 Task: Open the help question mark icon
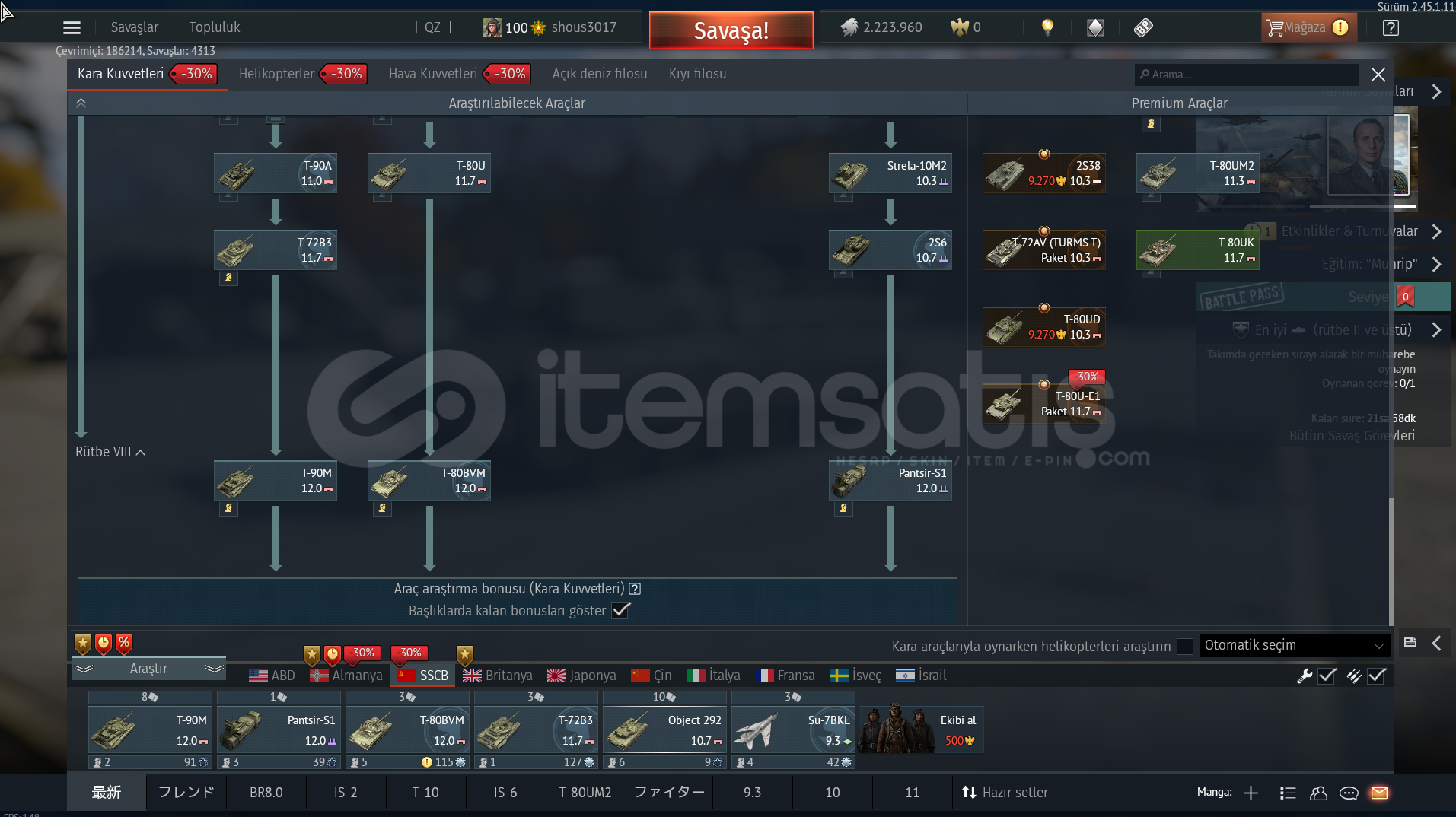click(x=1391, y=28)
